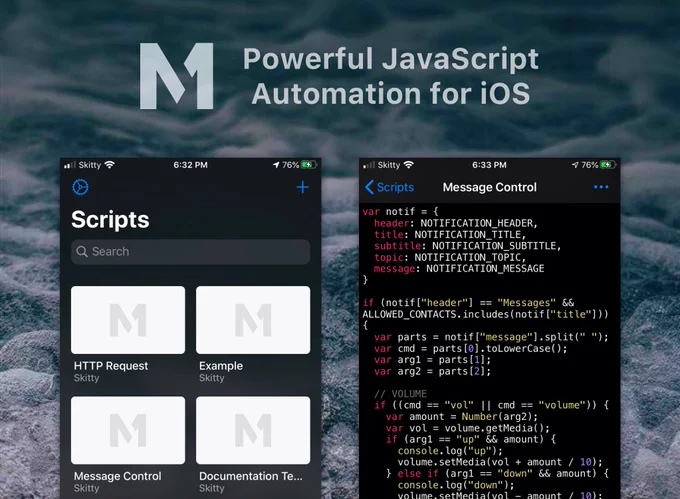Screen dimensions: 680x499
Task: Click the magnifier icon in search bar
Action: (x=82, y=251)
